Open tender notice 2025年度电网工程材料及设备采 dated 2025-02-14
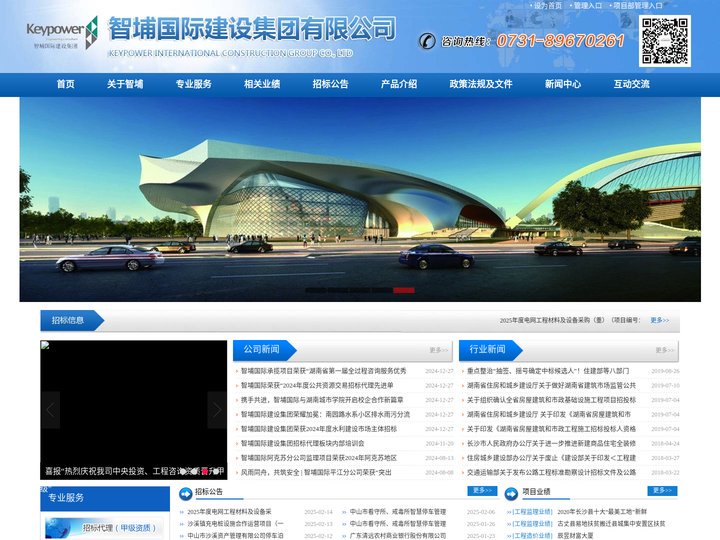This screenshot has width=720, height=540. point(229,512)
